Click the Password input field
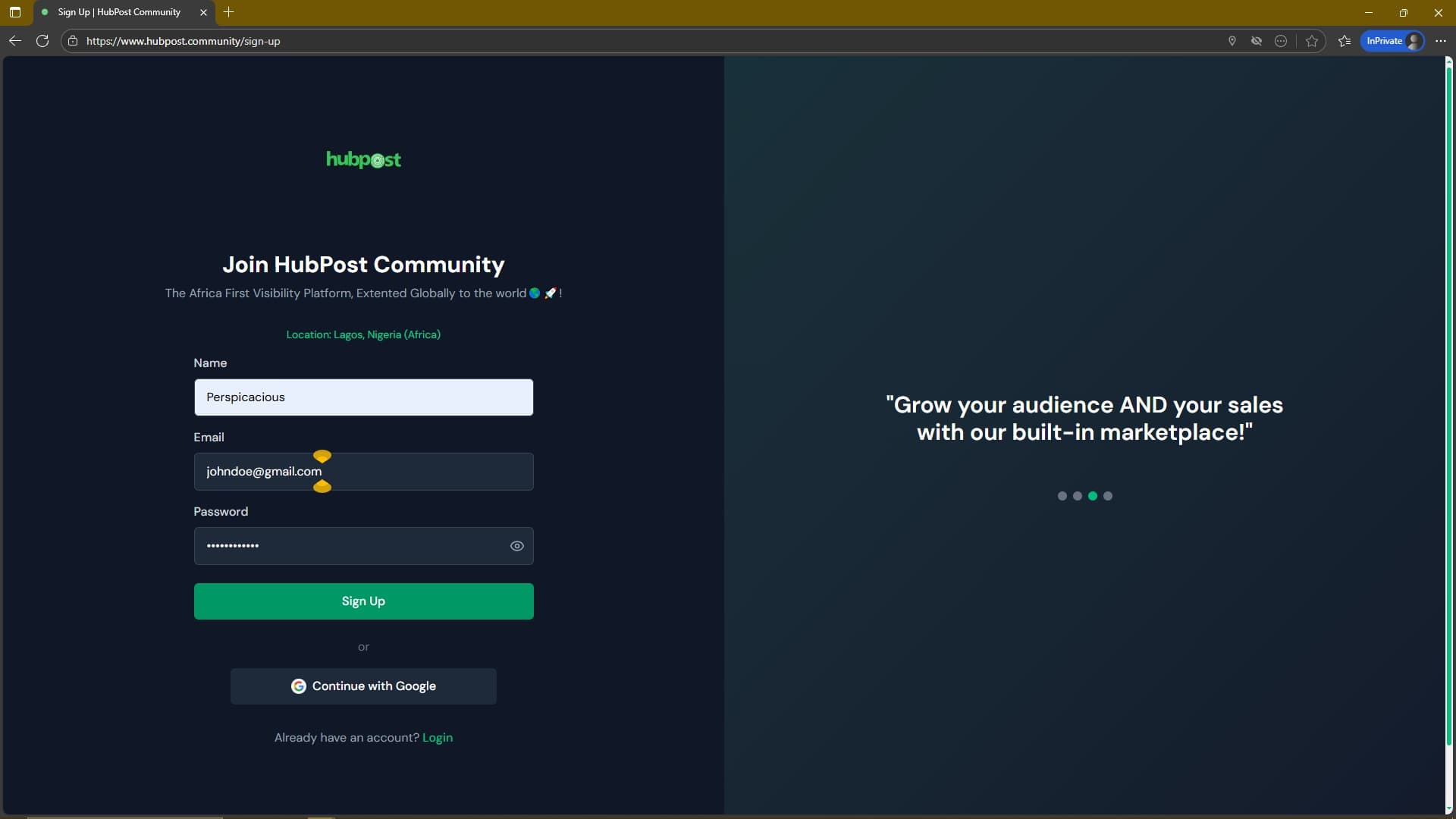 363,546
